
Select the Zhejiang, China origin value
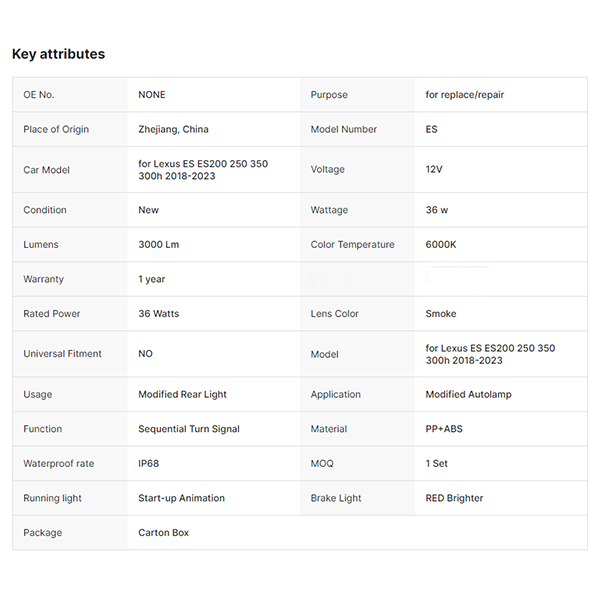(173, 129)
